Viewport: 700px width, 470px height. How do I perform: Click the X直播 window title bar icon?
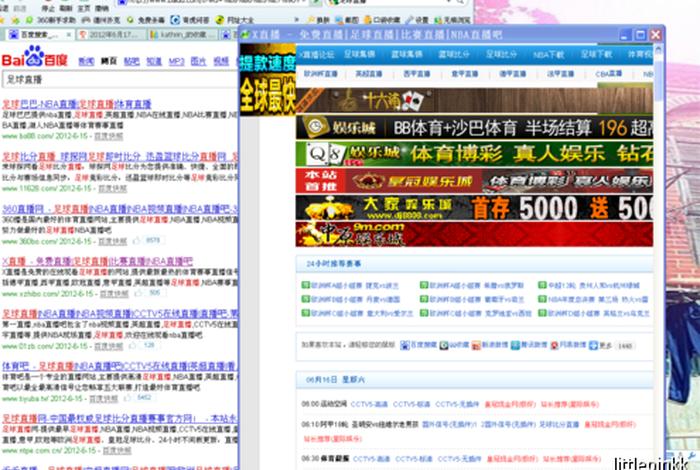pyautogui.click(x=245, y=35)
